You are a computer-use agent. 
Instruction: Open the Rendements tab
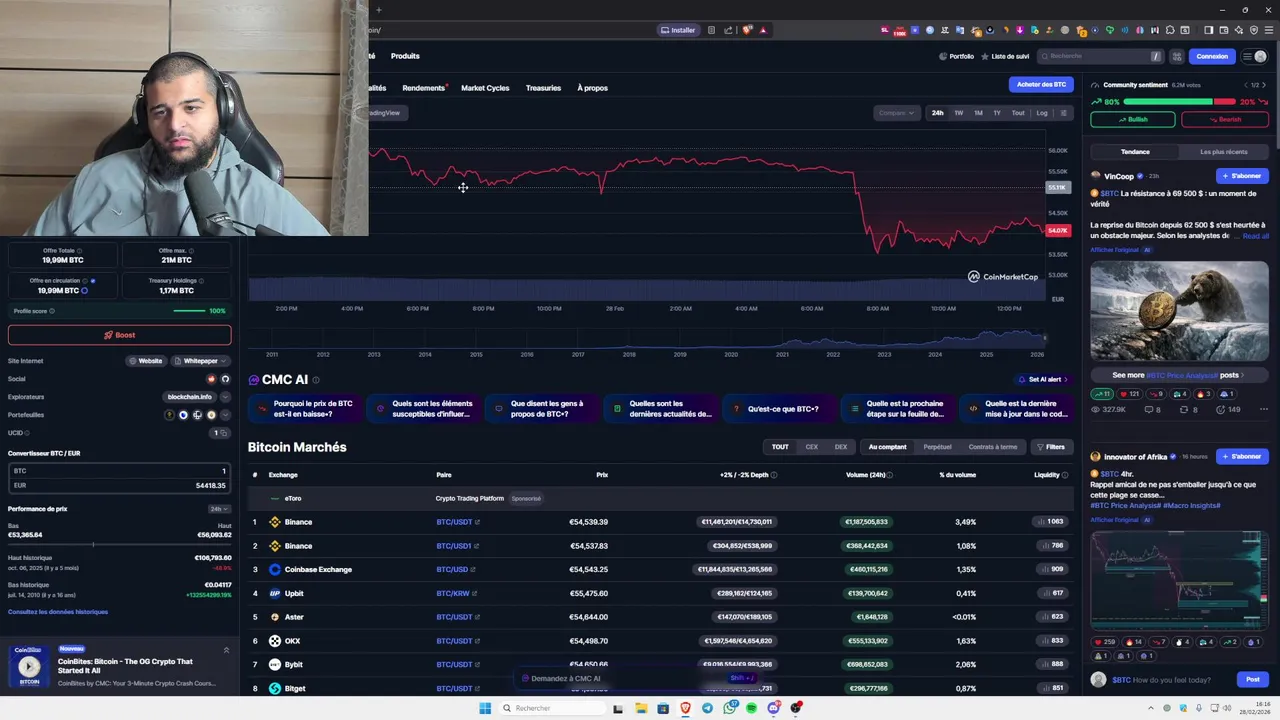click(424, 88)
